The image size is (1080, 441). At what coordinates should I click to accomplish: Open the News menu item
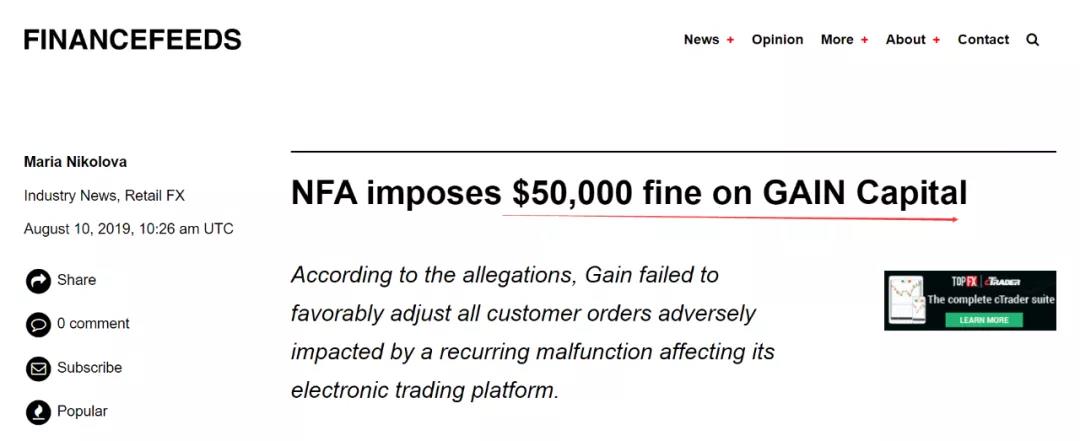pos(701,40)
